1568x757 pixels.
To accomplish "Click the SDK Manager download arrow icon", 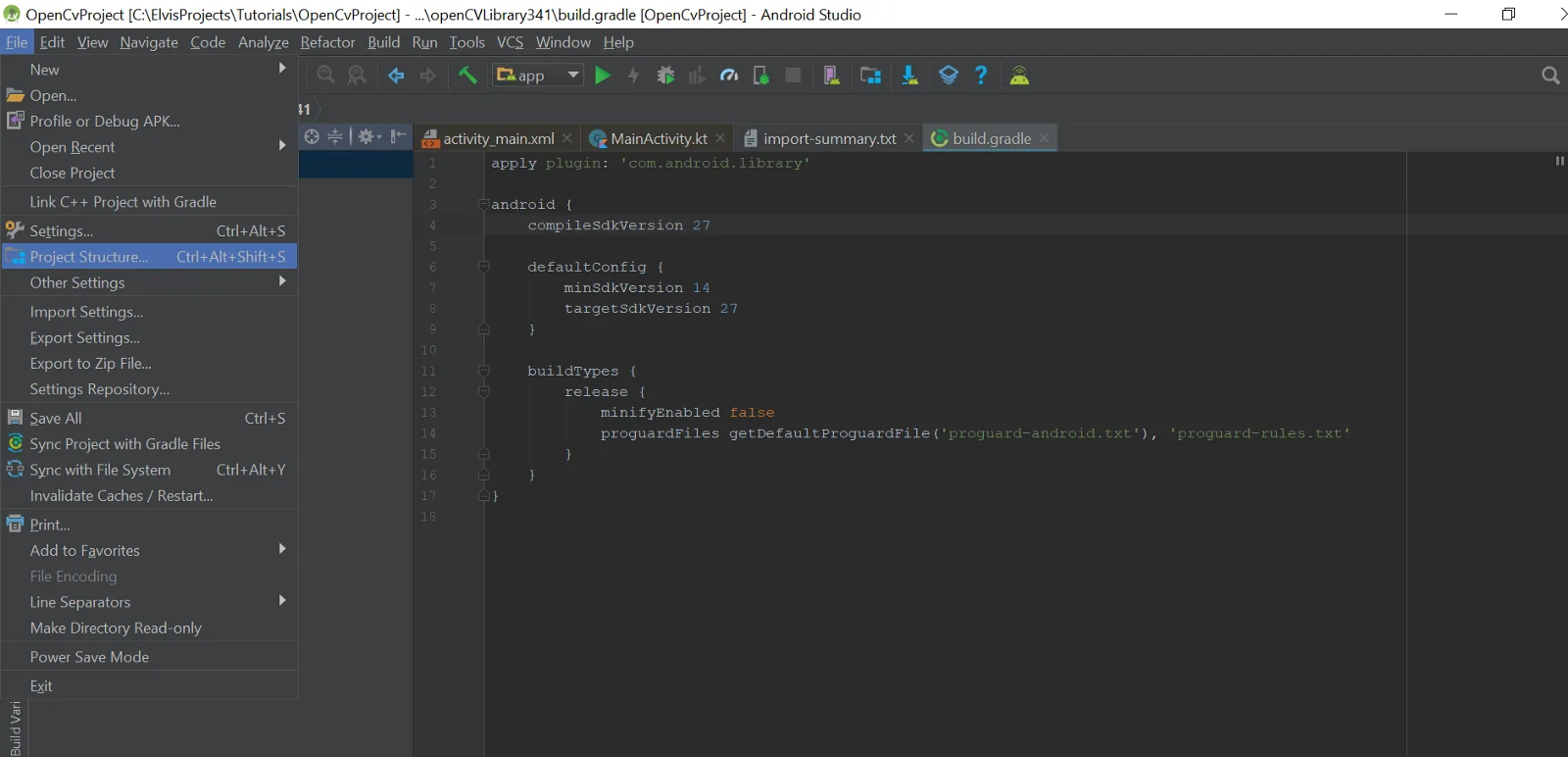I will click(909, 76).
